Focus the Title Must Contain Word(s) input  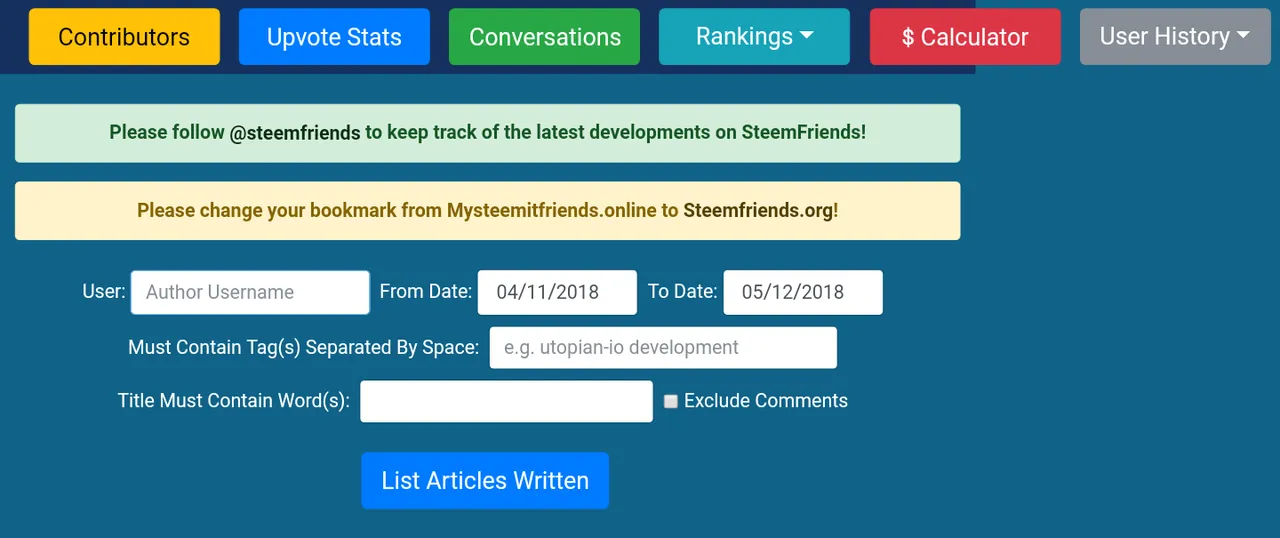(507, 401)
